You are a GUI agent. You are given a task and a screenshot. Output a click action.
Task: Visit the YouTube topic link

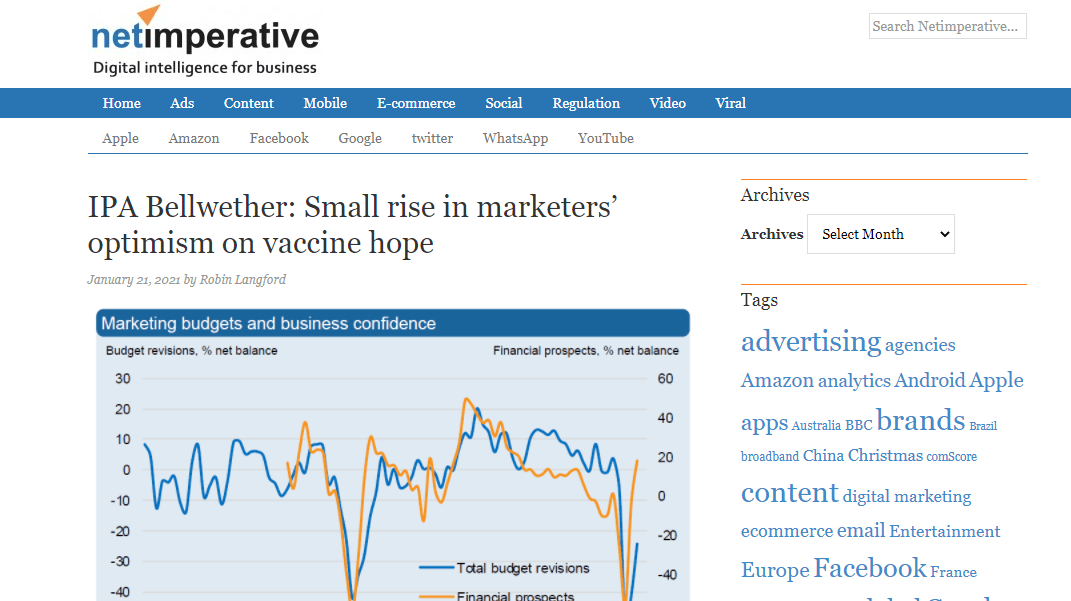tap(605, 138)
